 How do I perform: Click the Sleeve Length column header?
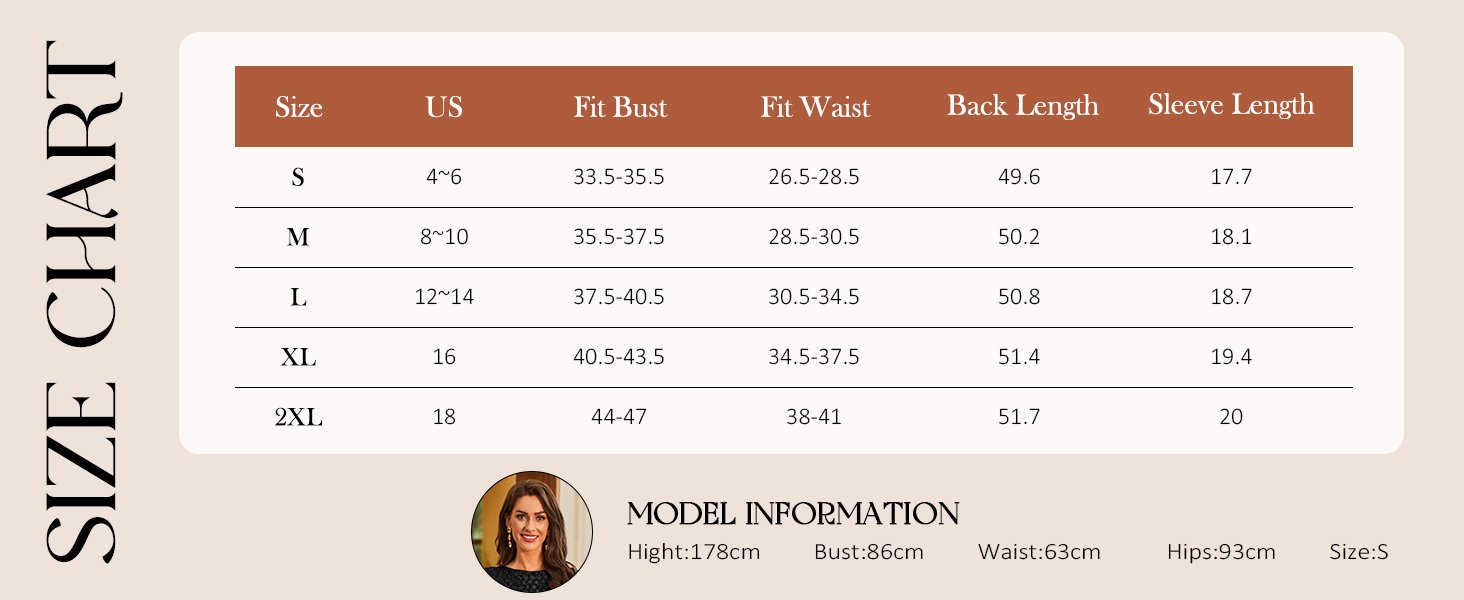(x=1231, y=105)
